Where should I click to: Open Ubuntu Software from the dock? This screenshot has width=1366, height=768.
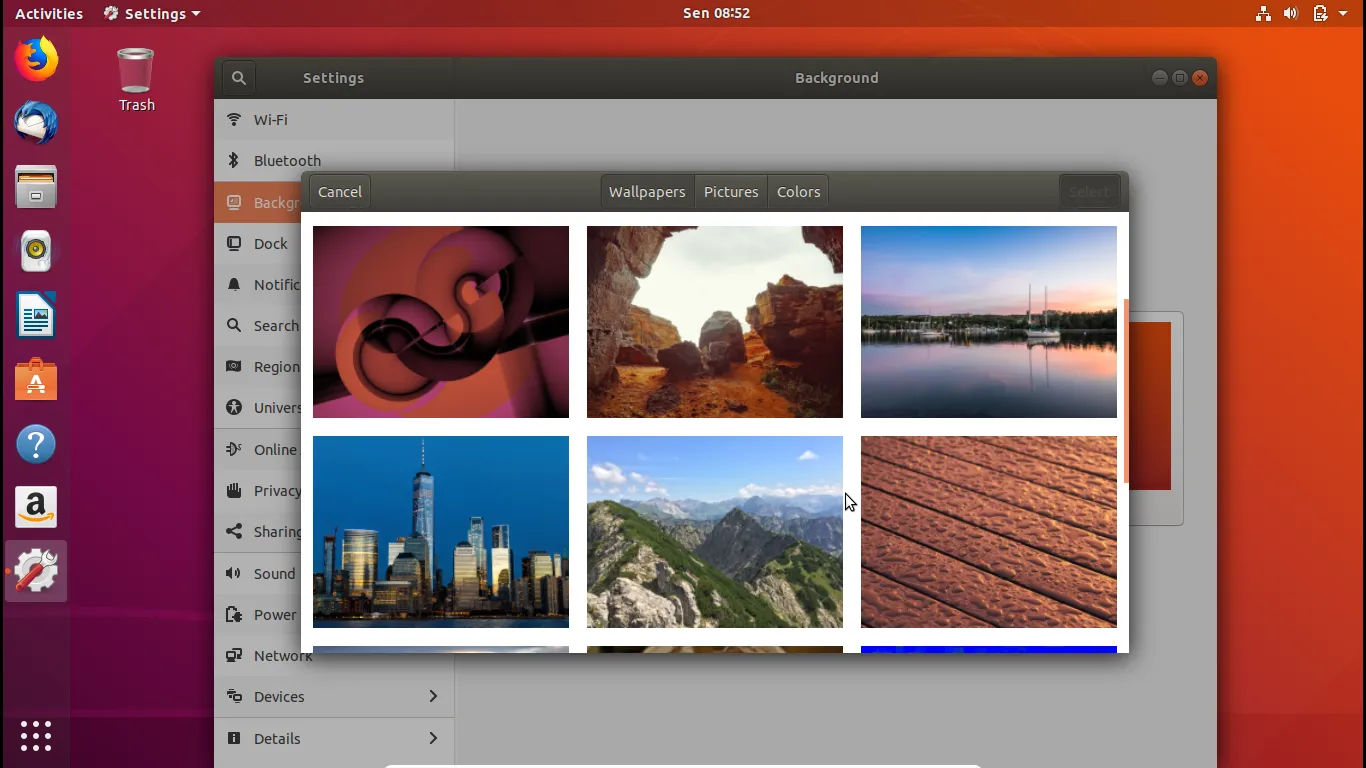(36, 379)
